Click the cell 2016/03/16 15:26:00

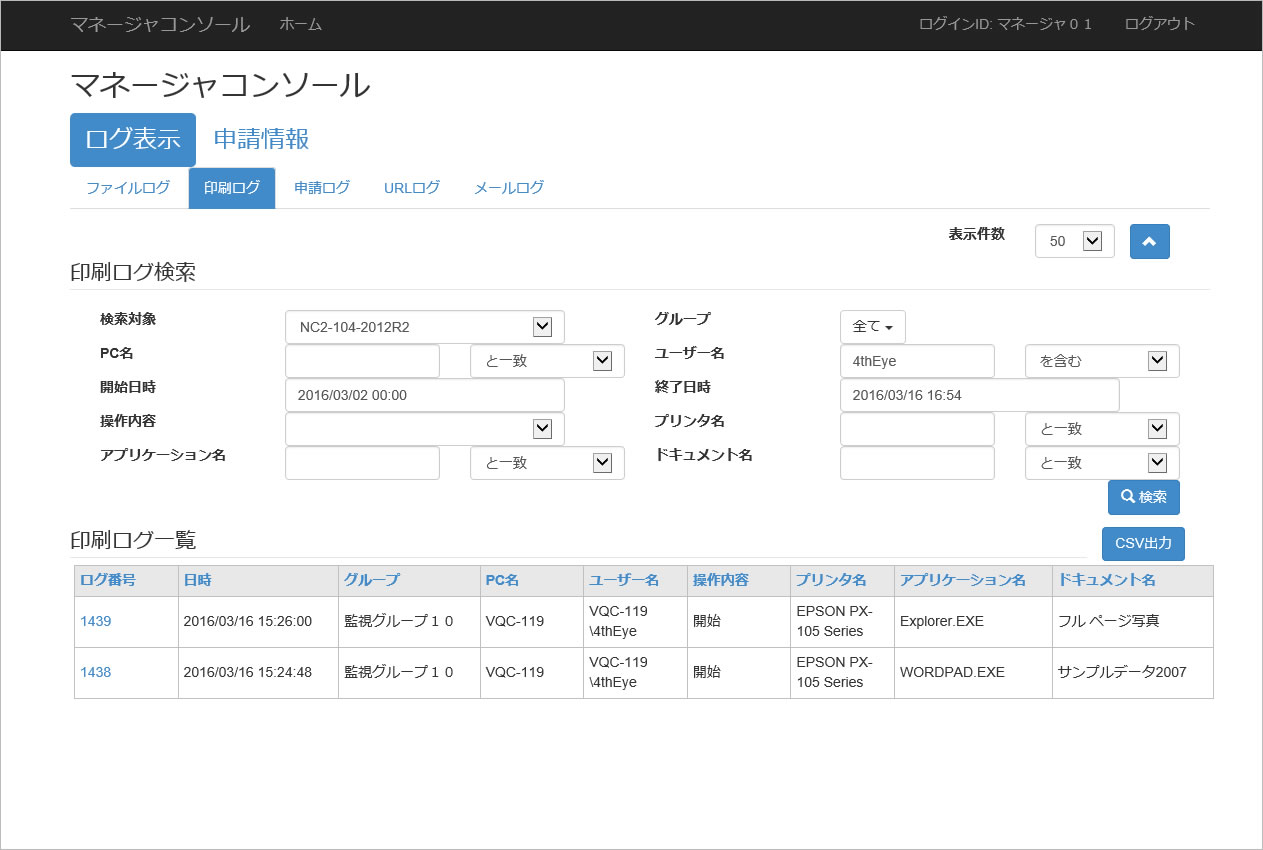click(x=258, y=621)
